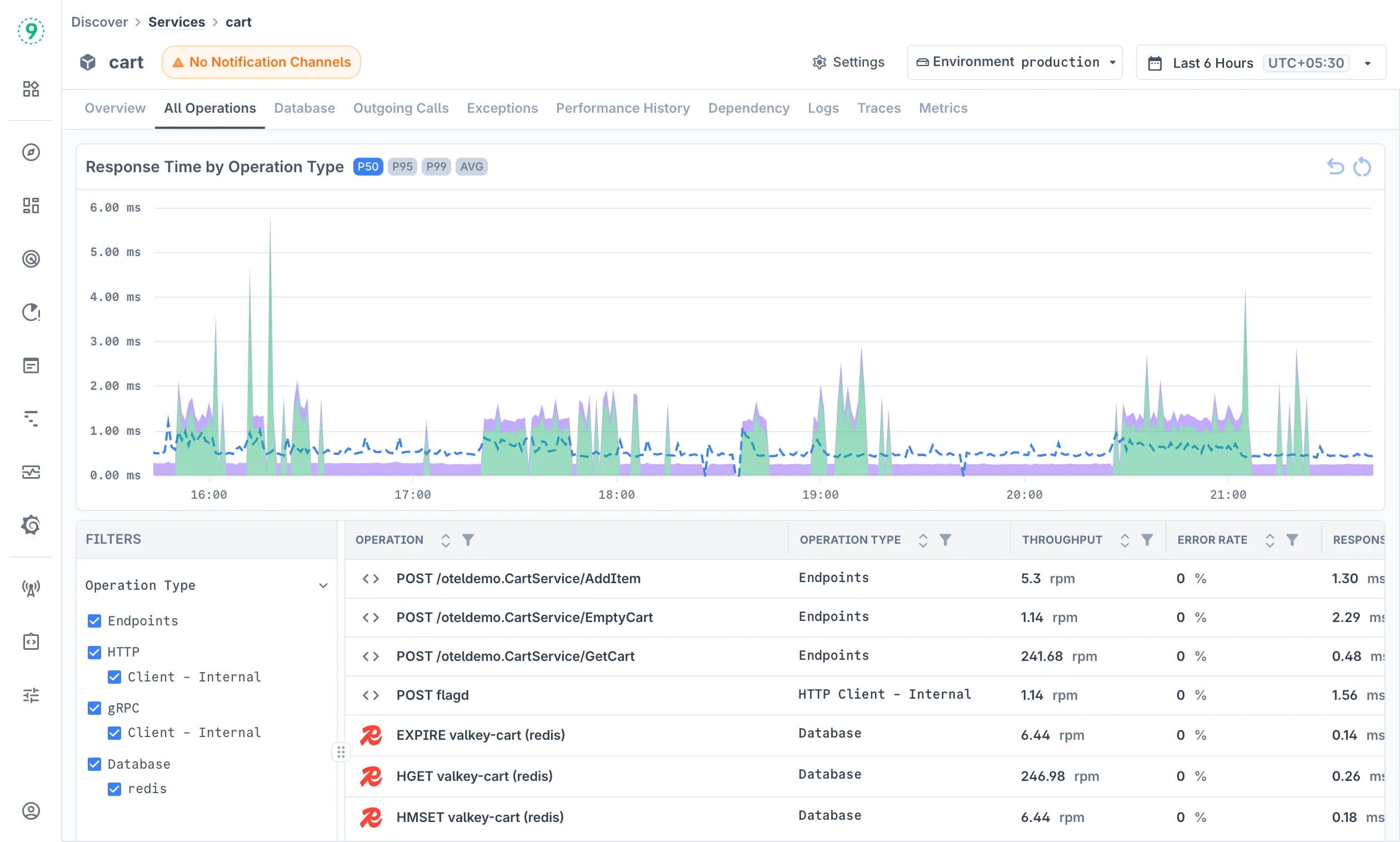Click the No Notification Channels warning button
This screenshot has height=842, width=1400.
coord(261,62)
